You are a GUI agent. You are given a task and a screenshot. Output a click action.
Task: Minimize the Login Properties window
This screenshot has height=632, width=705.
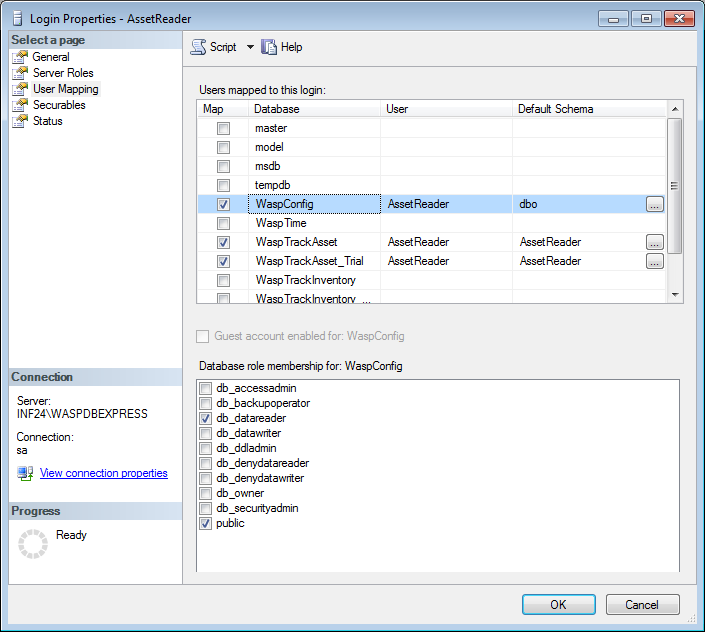[x=613, y=19]
